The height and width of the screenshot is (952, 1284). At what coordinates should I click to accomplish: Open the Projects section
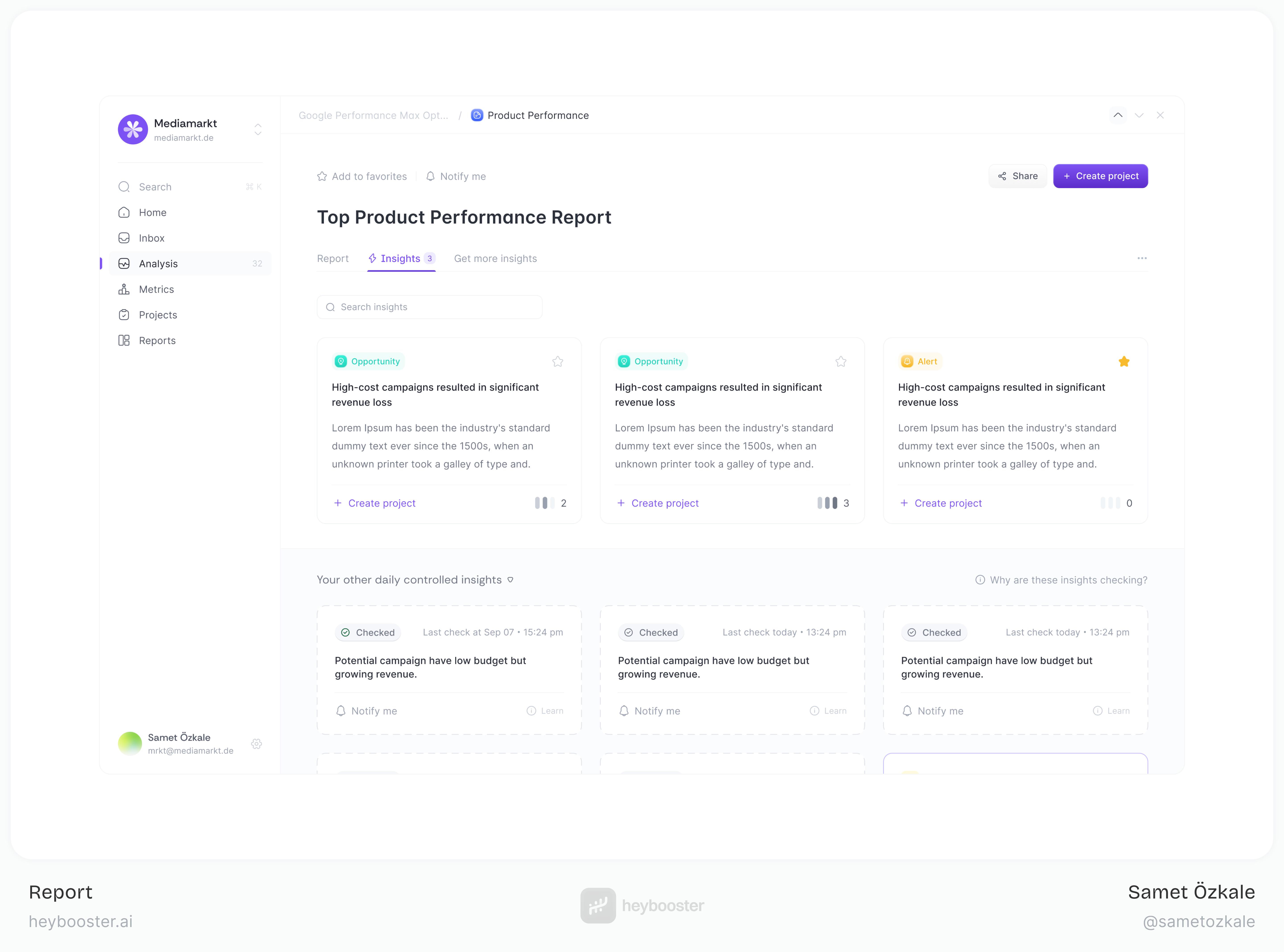[x=157, y=315]
